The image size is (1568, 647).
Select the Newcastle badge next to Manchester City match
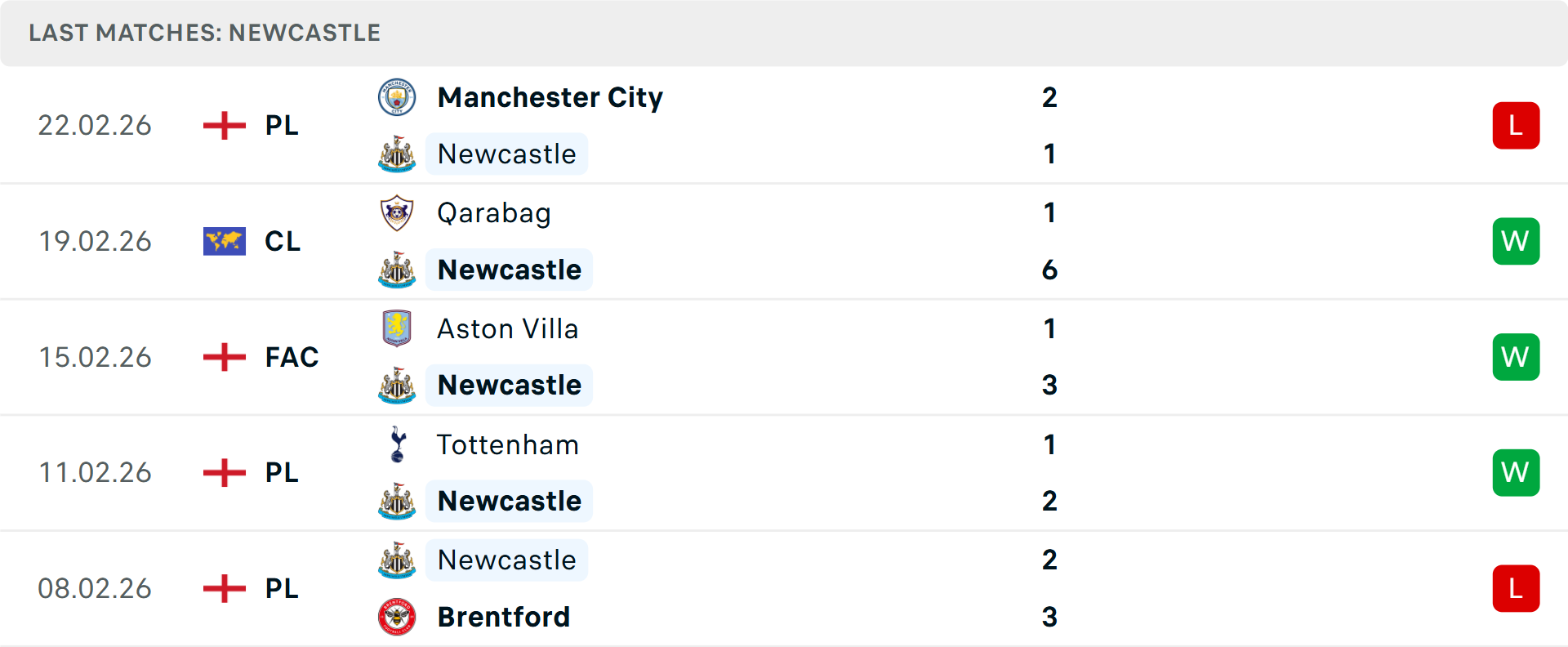[397, 154]
